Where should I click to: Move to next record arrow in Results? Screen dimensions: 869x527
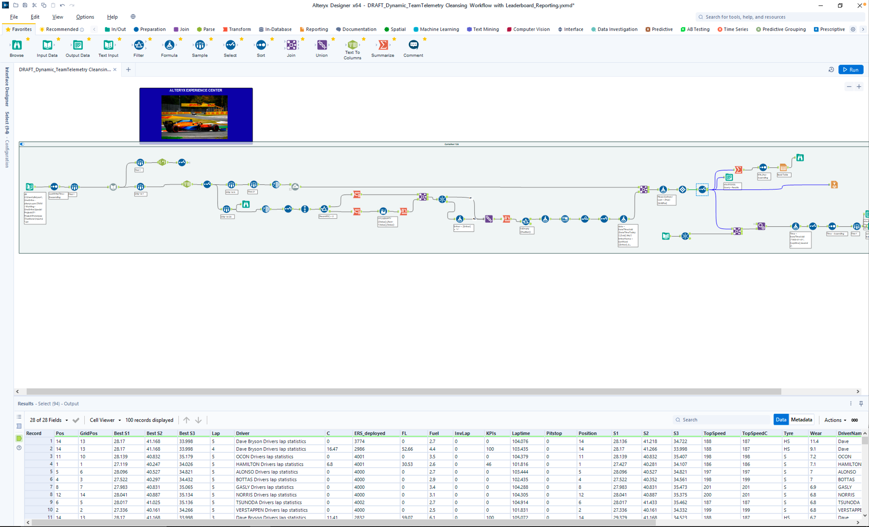click(x=198, y=420)
